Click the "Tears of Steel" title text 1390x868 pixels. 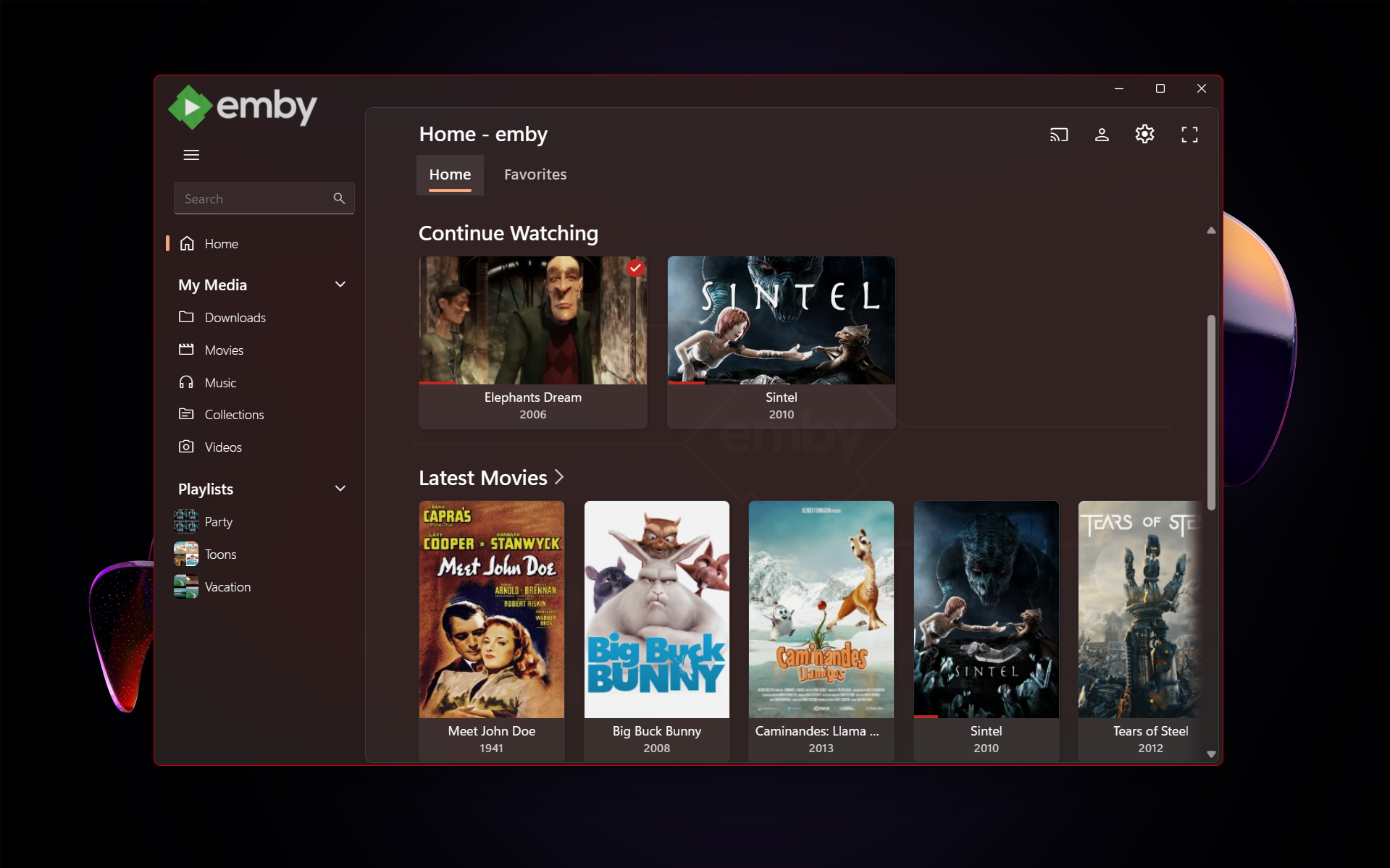pos(1151,731)
